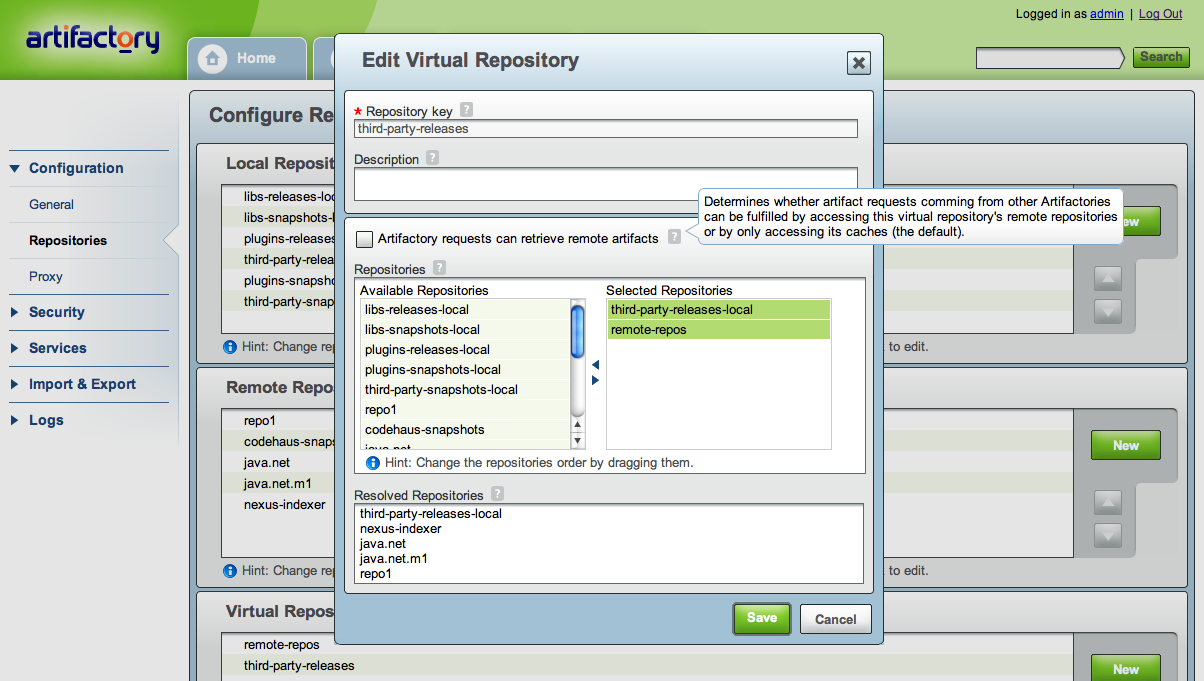
Task: Click move-up arrow beside Remote Repositories list
Action: [x=1107, y=502]
